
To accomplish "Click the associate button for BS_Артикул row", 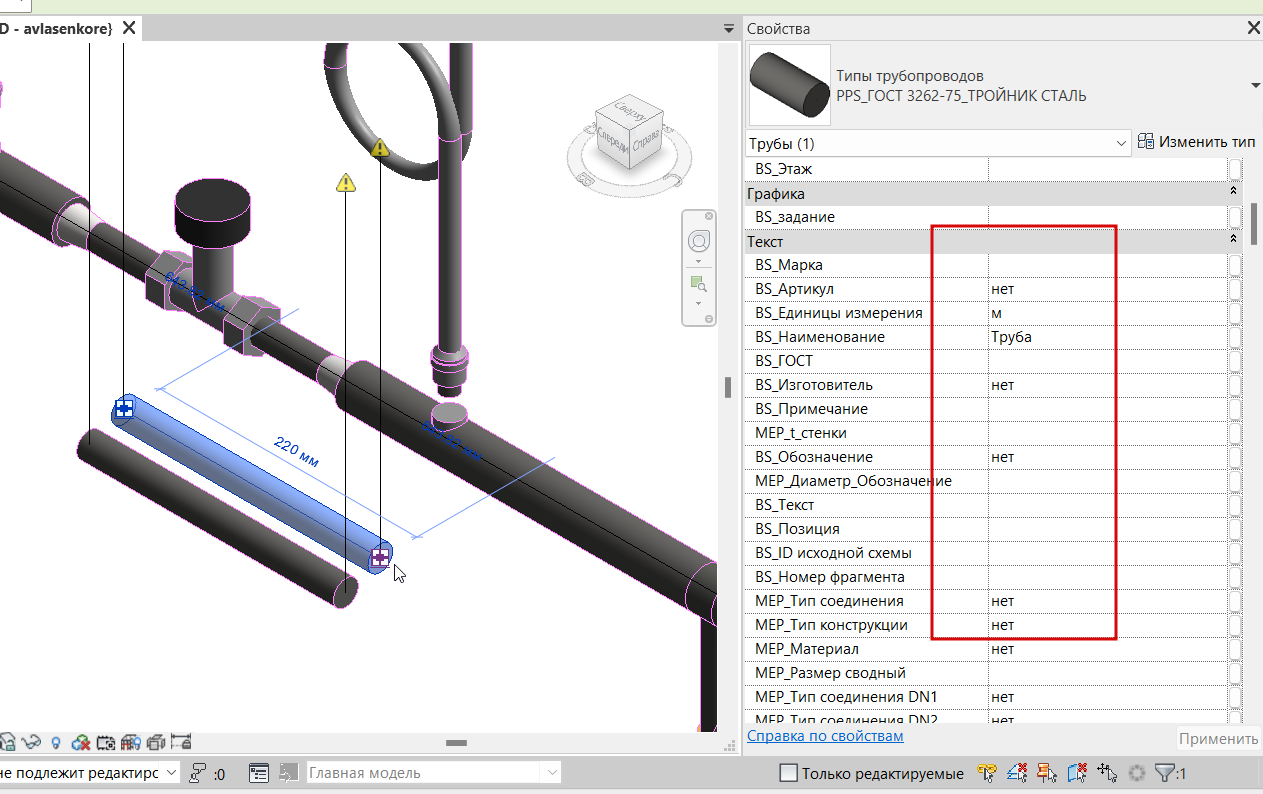I will click(x=1236, y=289).
